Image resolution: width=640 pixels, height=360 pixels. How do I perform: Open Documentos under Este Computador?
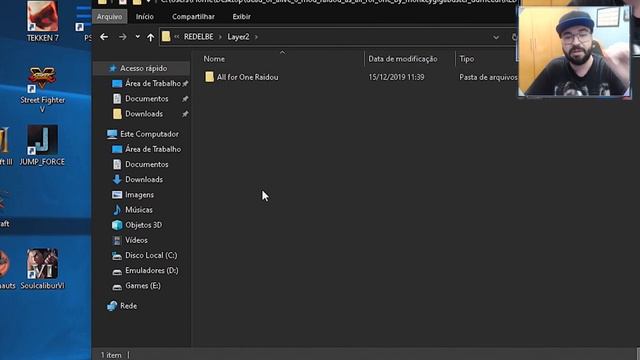tap(147, 164)
